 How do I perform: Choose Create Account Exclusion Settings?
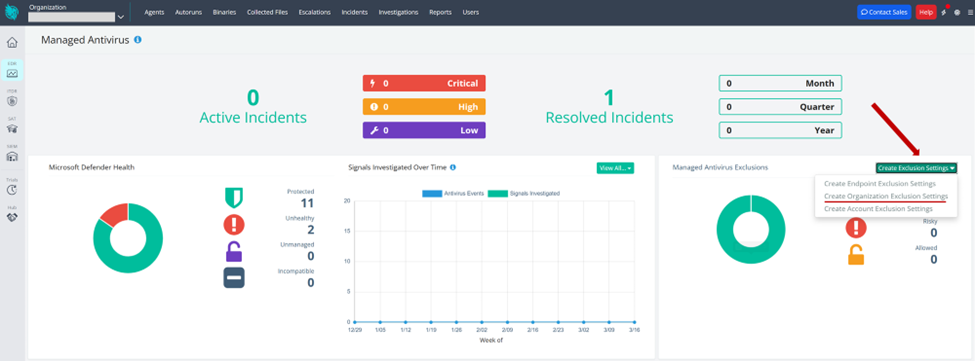(x=878, y=209)
